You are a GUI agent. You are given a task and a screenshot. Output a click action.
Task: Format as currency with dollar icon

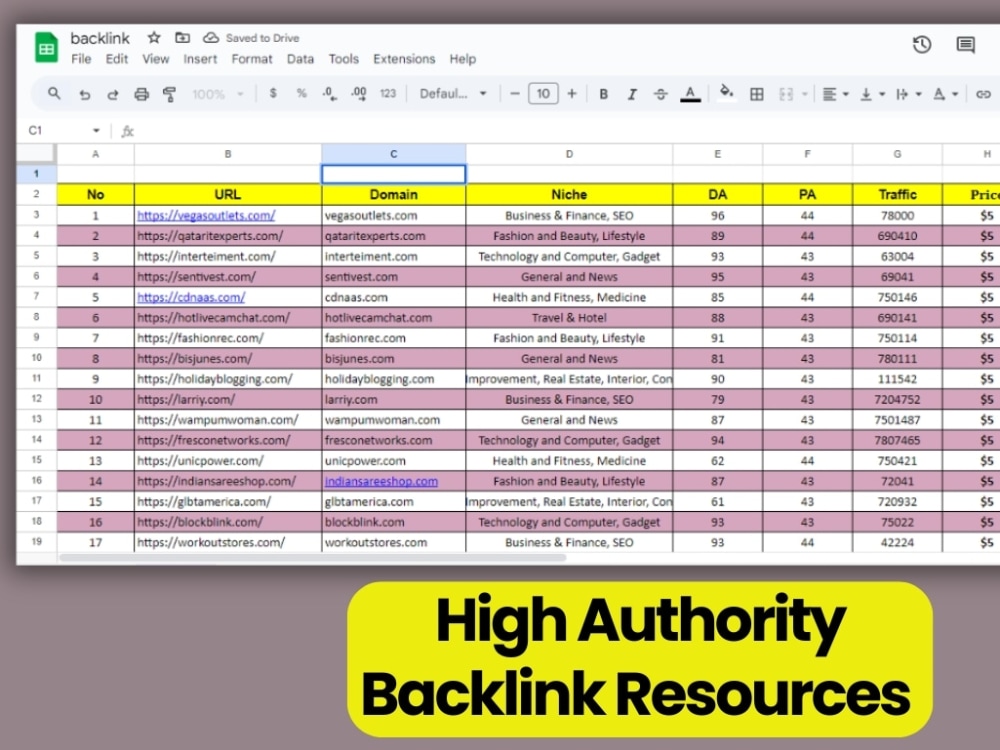click(273, 94)
